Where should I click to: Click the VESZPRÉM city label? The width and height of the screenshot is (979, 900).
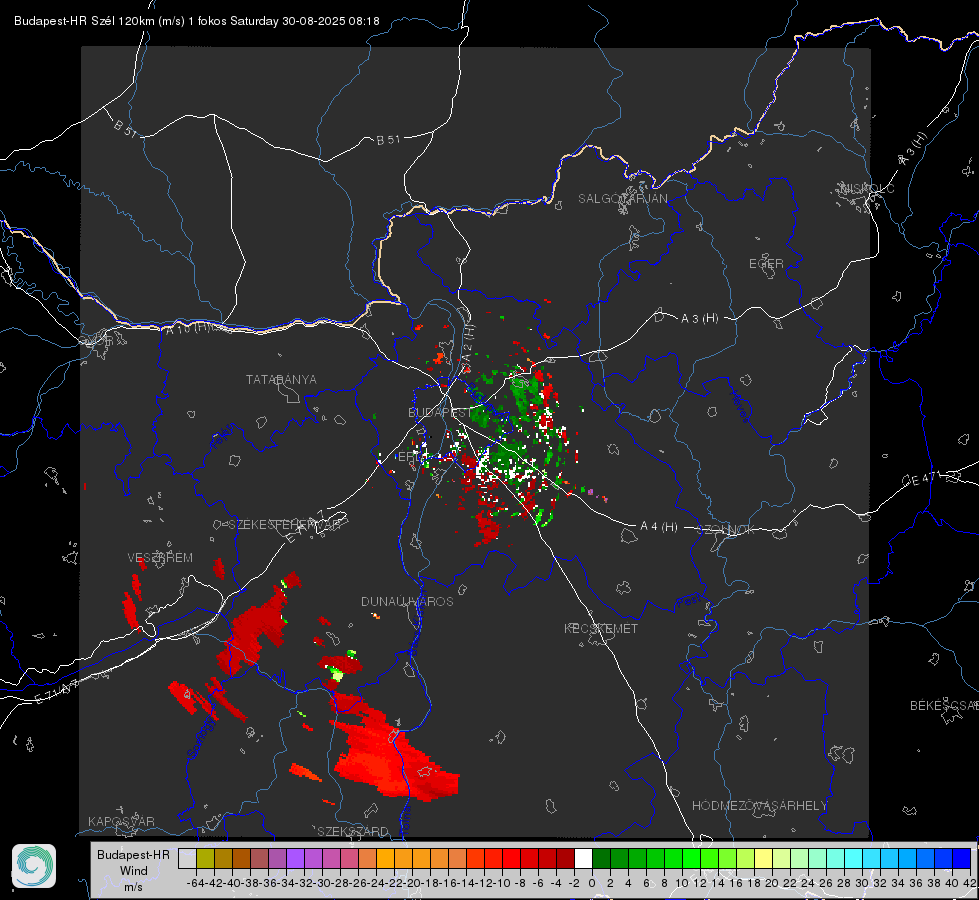click(160, 557)
